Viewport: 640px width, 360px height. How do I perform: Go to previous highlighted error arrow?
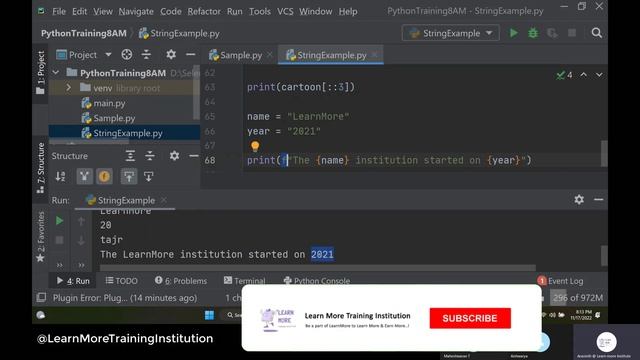click(x=584, y=75)
